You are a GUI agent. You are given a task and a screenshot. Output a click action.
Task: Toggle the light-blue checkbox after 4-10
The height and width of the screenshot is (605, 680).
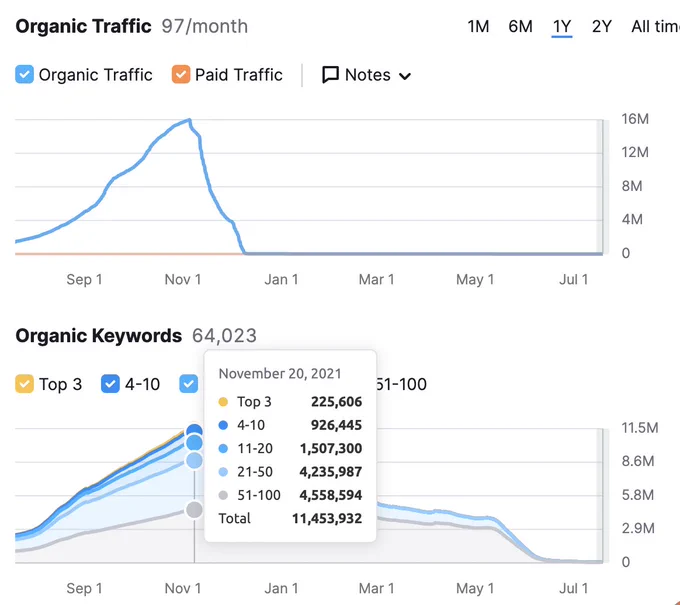click(x=189, y=384)
